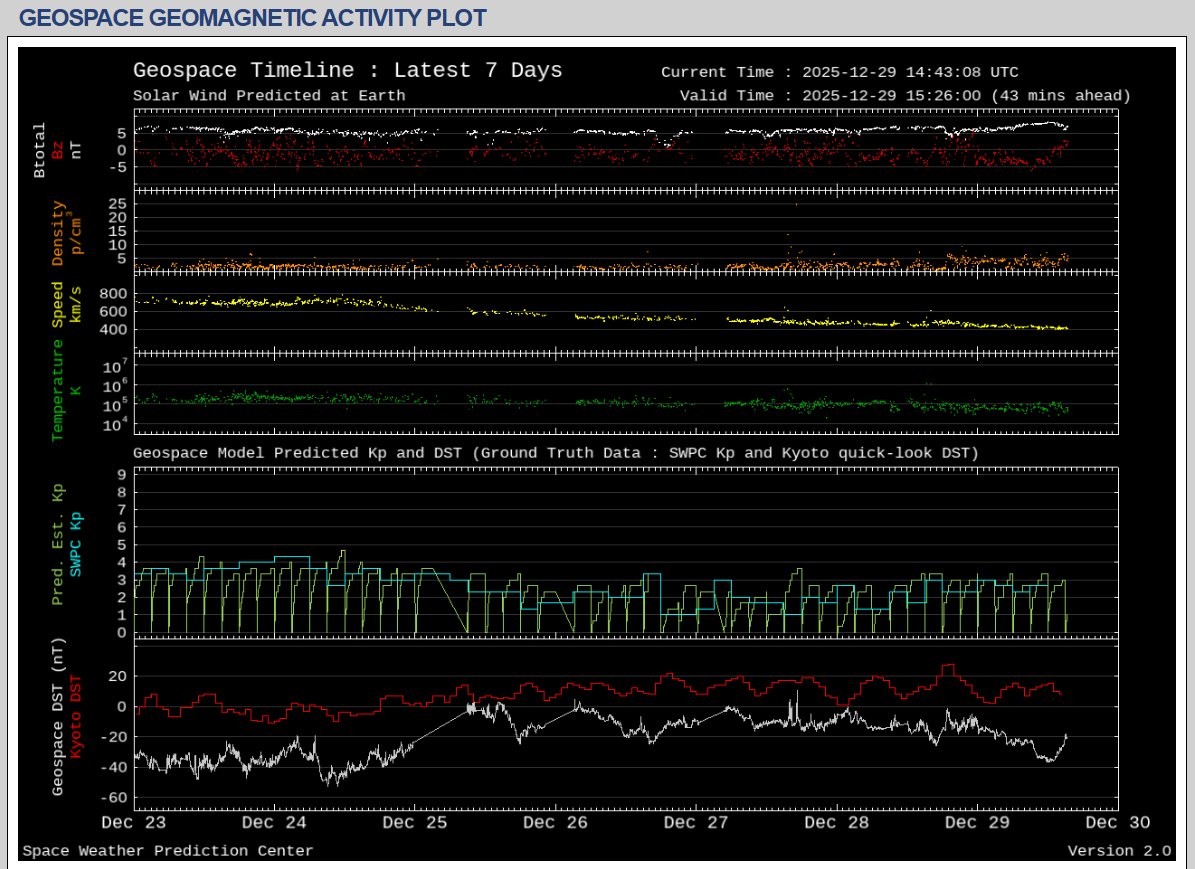The image size is (1195, 869).
Task: Click the Space Weather Prediction Center credit
Action: click(168, 851)
